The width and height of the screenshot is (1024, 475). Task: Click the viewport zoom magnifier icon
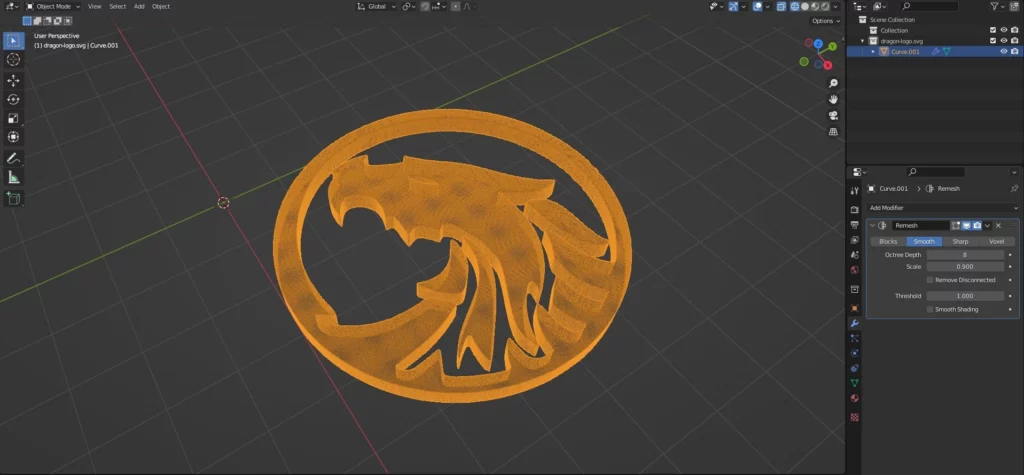[x=833, y=84]
